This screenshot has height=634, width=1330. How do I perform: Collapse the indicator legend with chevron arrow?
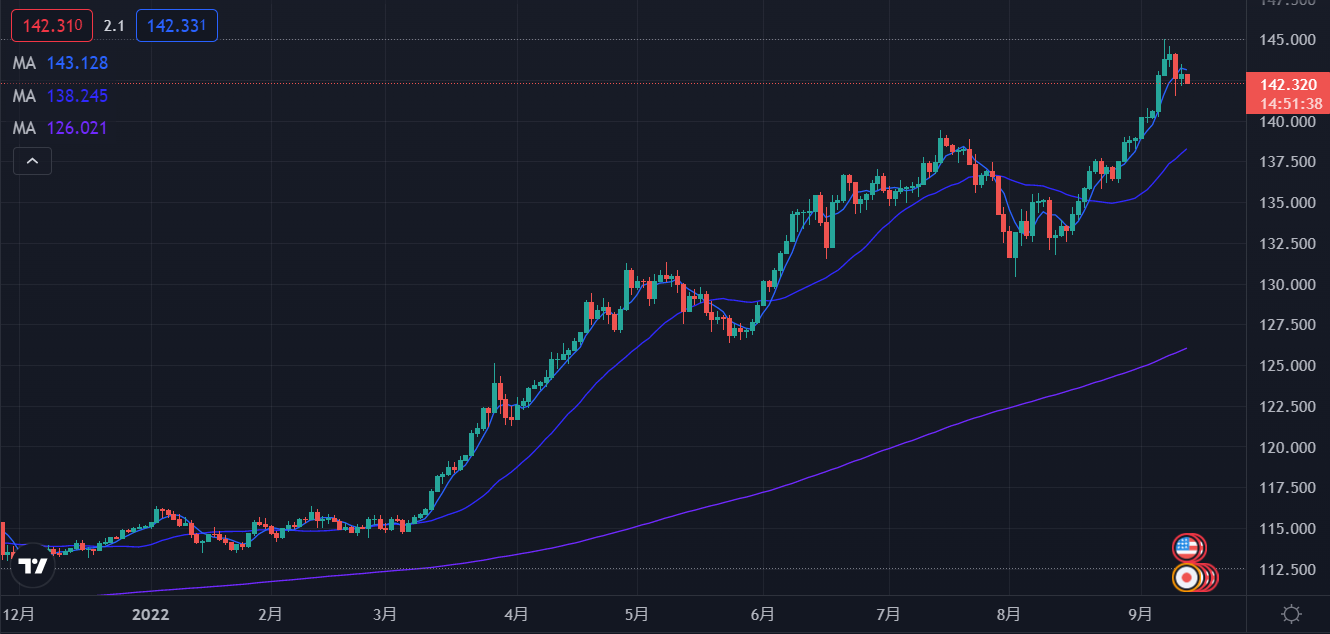[x=32, y=160]
